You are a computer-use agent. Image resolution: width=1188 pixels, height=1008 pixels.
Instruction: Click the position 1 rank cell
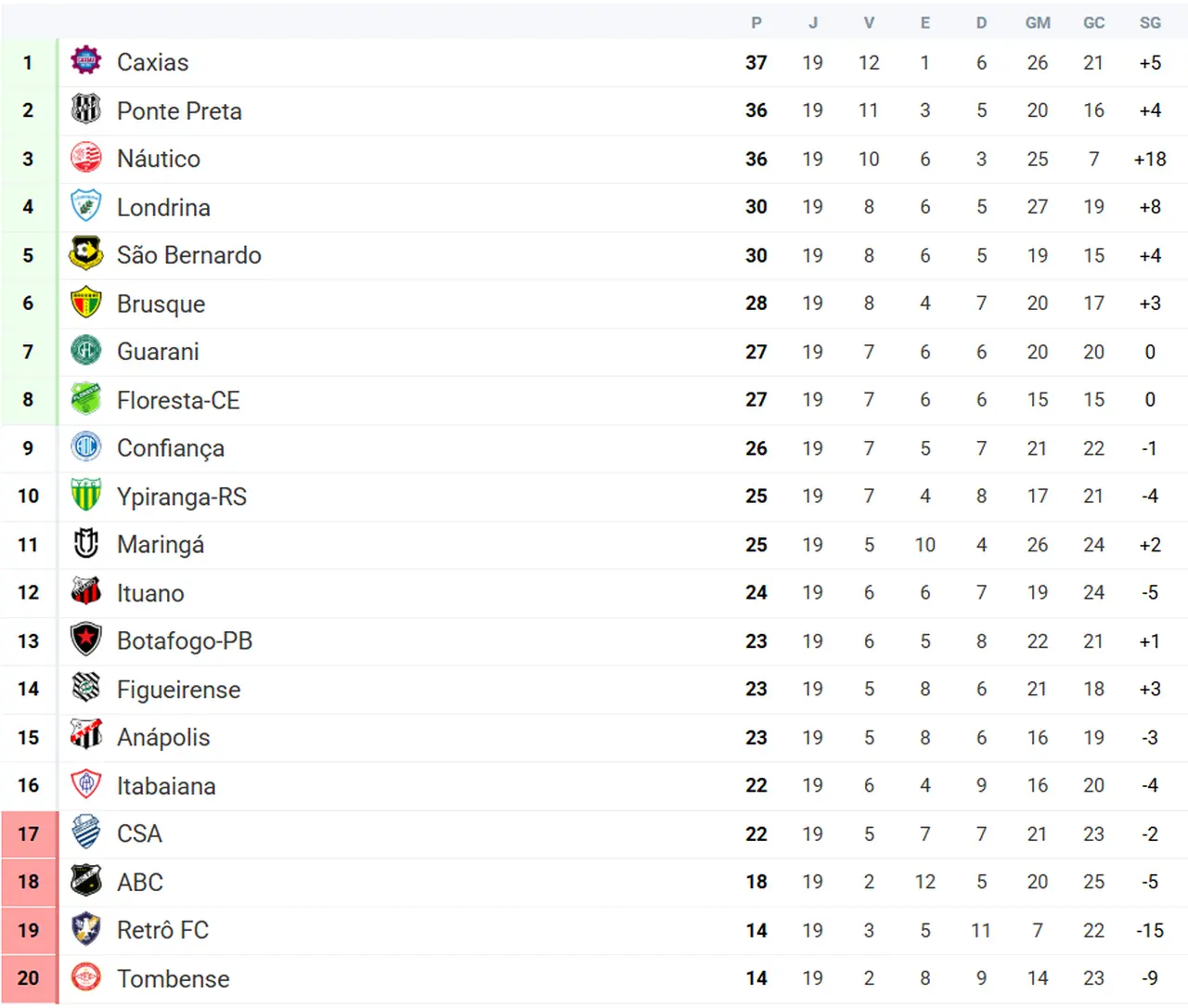29,62
